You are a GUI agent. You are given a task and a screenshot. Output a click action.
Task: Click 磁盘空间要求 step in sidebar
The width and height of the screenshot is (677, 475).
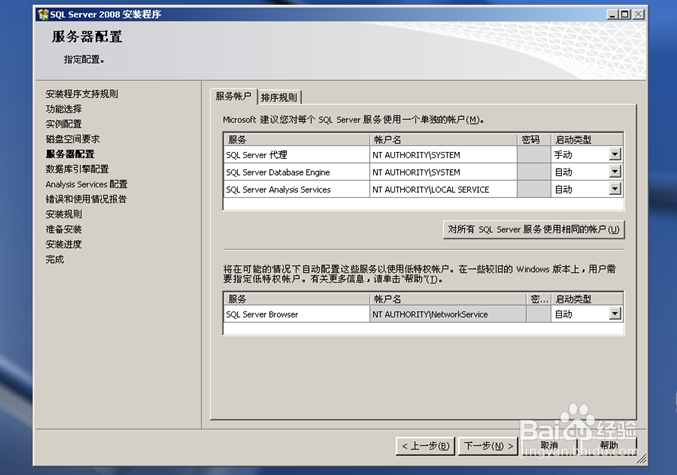click(x=73, y=139)
